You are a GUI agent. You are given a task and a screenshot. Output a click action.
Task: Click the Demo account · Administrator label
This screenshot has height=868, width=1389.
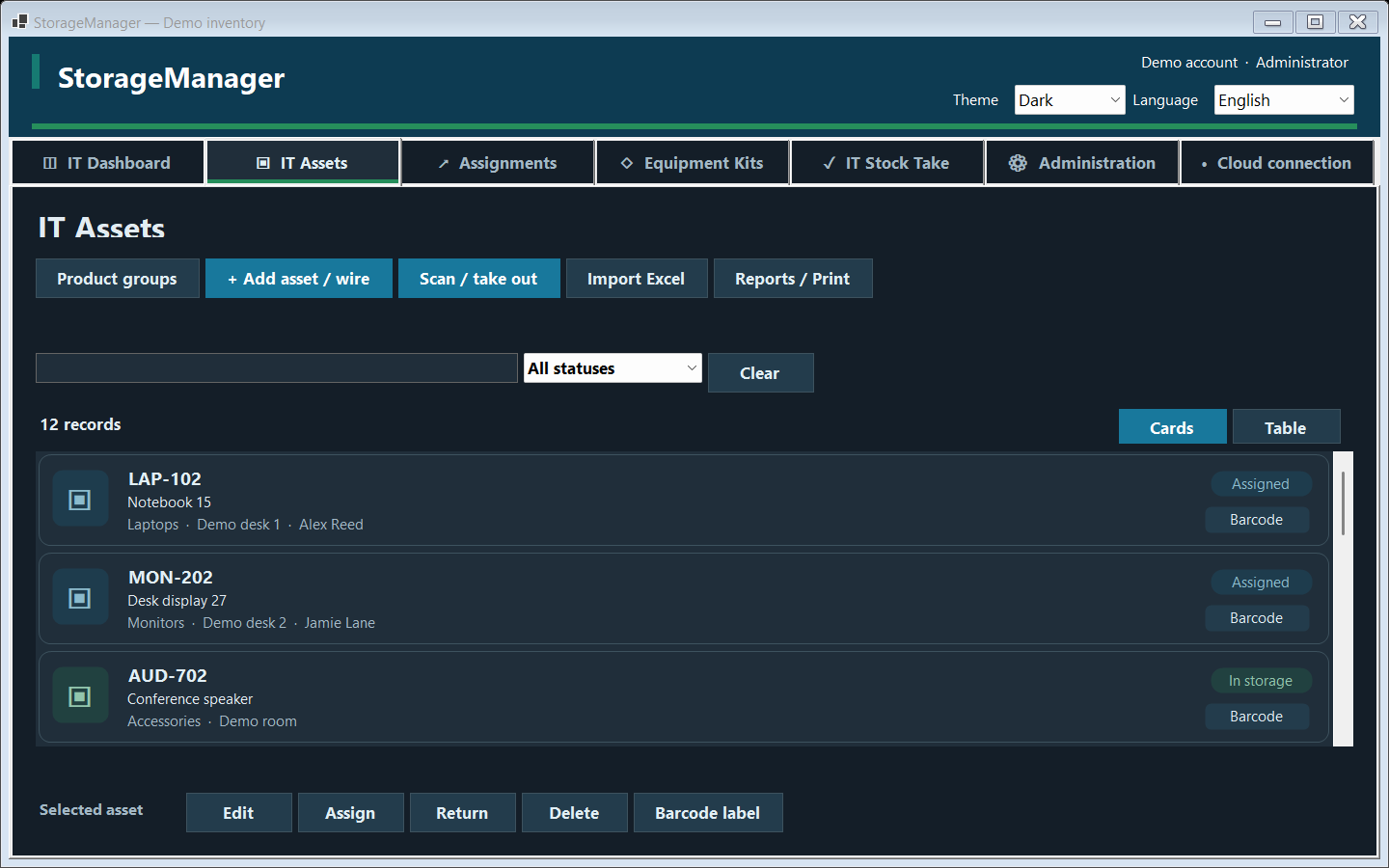coord(1245,62)
